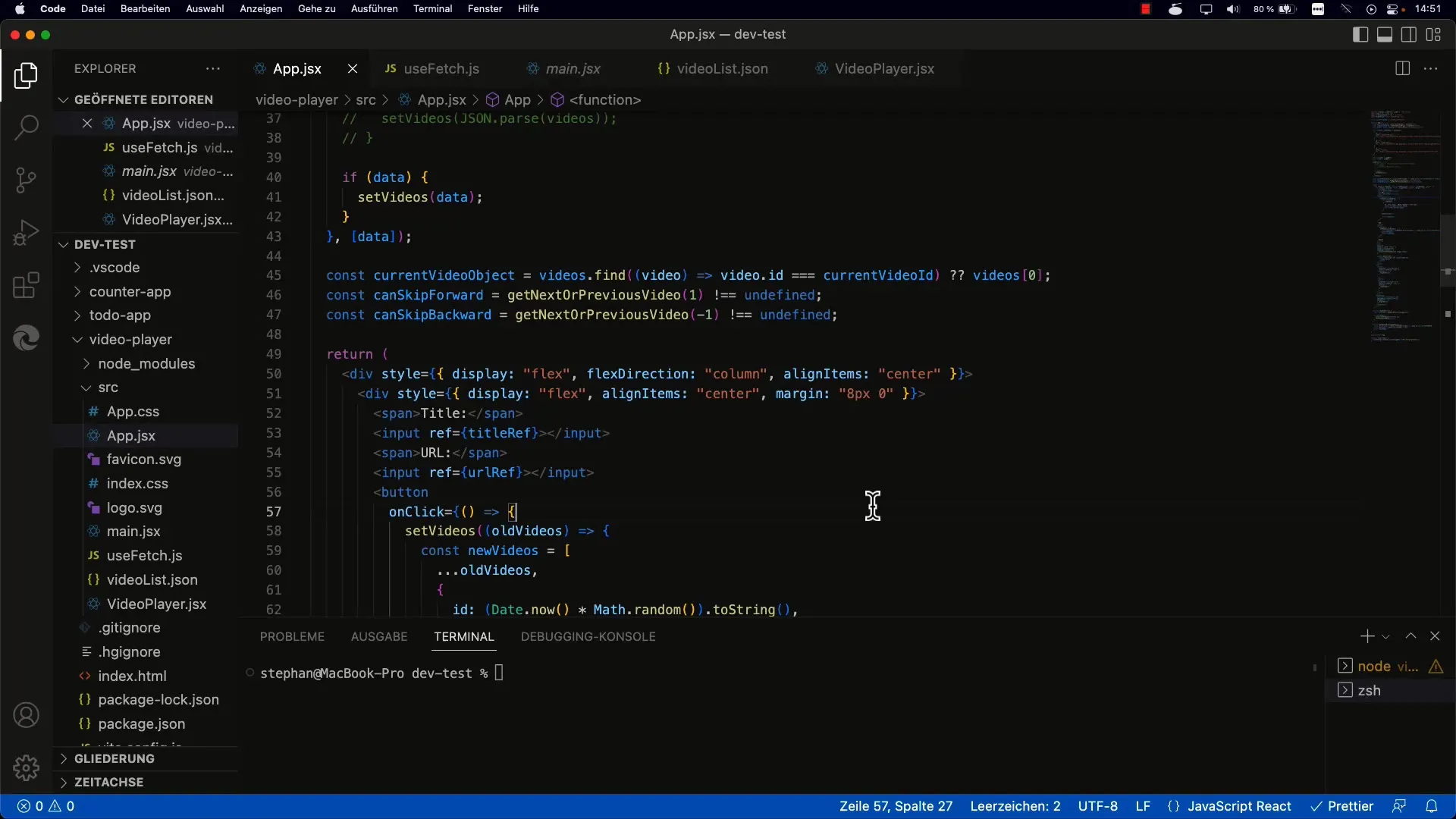This screenshot has height=819, width=1456.
Task: Open the AUSGABE panel tab
Action: [379, 636]
